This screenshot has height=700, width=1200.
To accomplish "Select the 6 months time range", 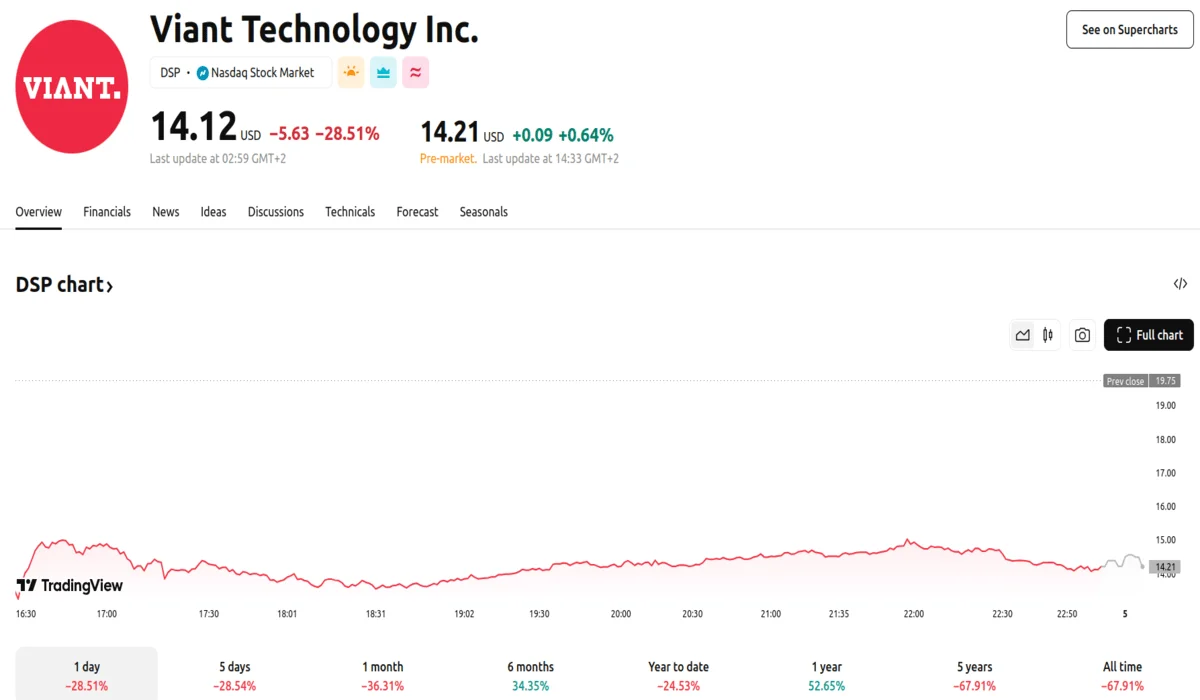I will [x=530, y=675].
